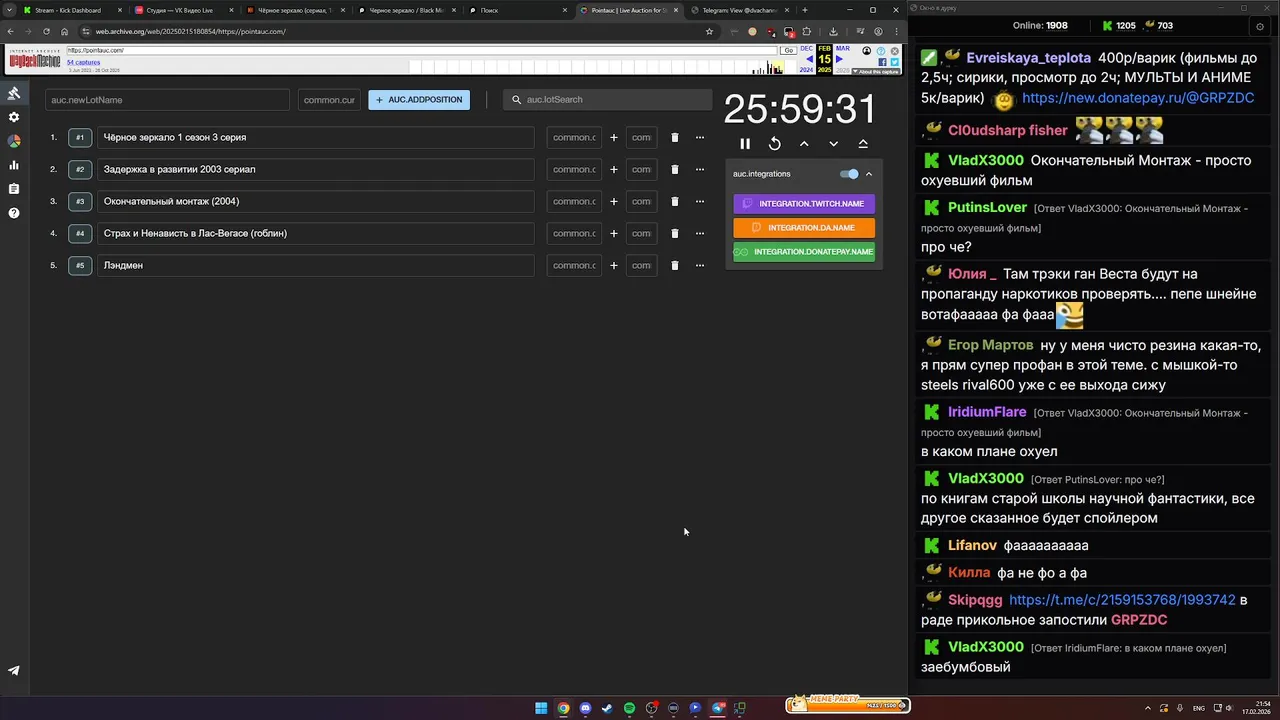Image resolution: width=1280 pixels, height=720 pixels.
Task: Open the wheel pie-chart icon in sidebar
Action: [14, 141]
